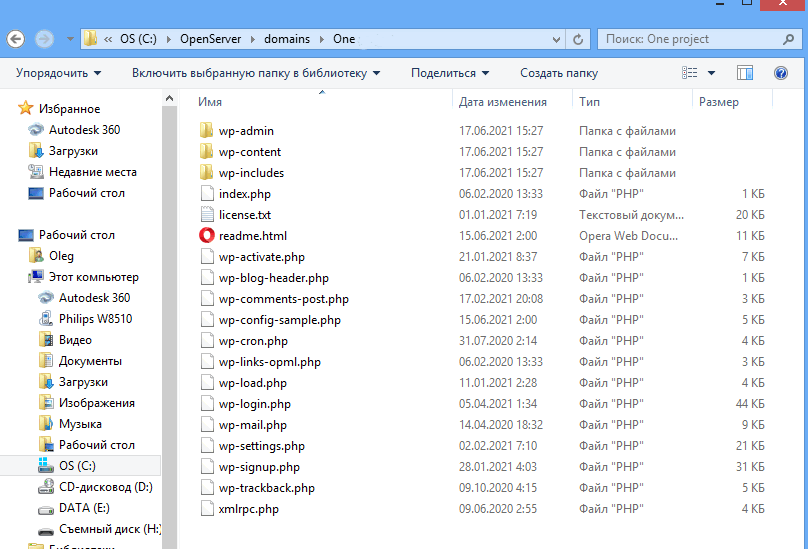This screenshot has height=549, width=808.
Task: Open the CD-дисковод (D:) drive
Action: pyautogui.click(x=106, y=487)
